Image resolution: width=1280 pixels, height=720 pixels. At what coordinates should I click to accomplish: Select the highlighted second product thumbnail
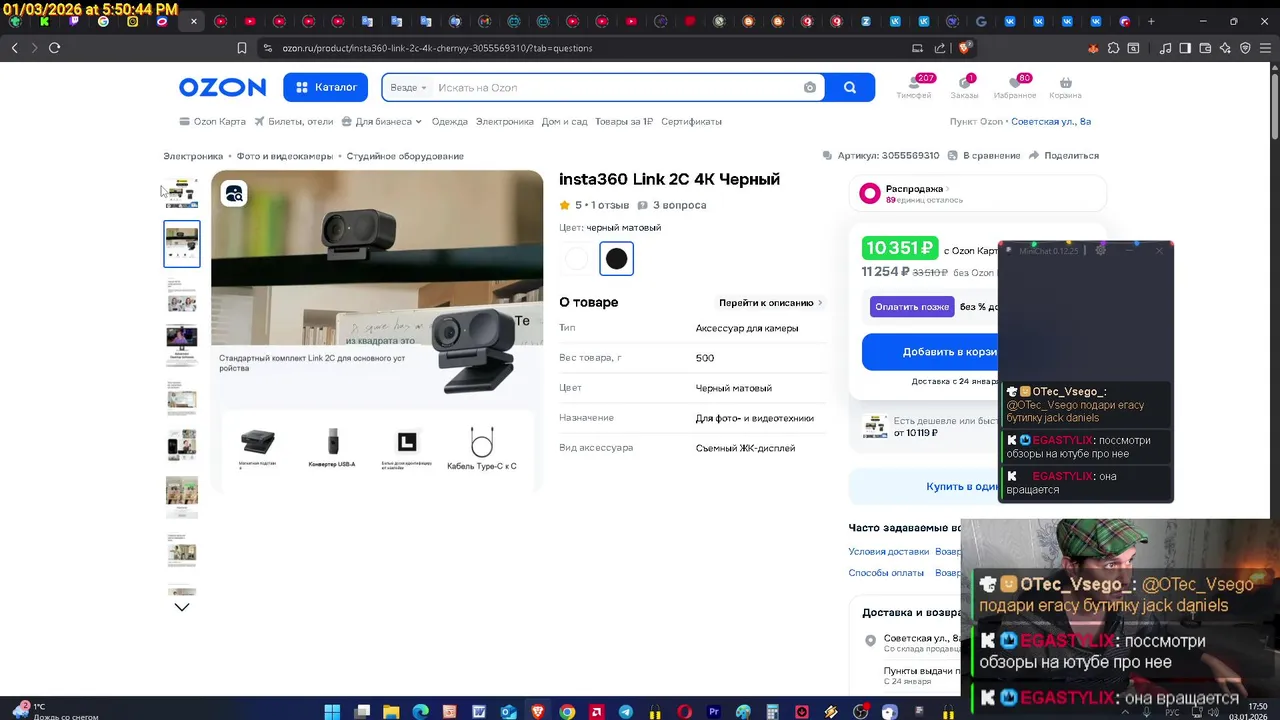click(182, 244)
